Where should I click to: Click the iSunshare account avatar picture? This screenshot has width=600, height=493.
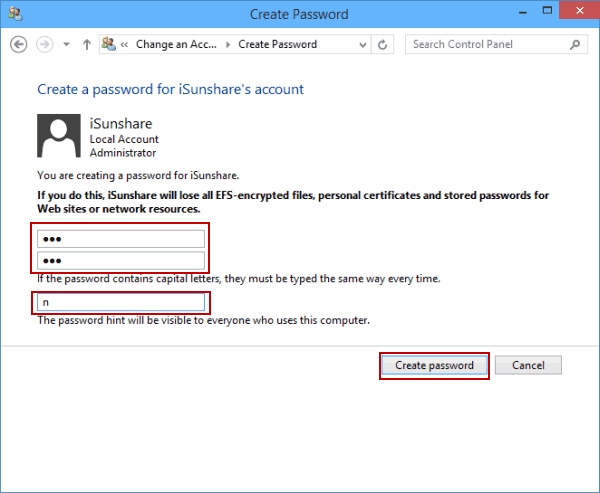[60, 136]
